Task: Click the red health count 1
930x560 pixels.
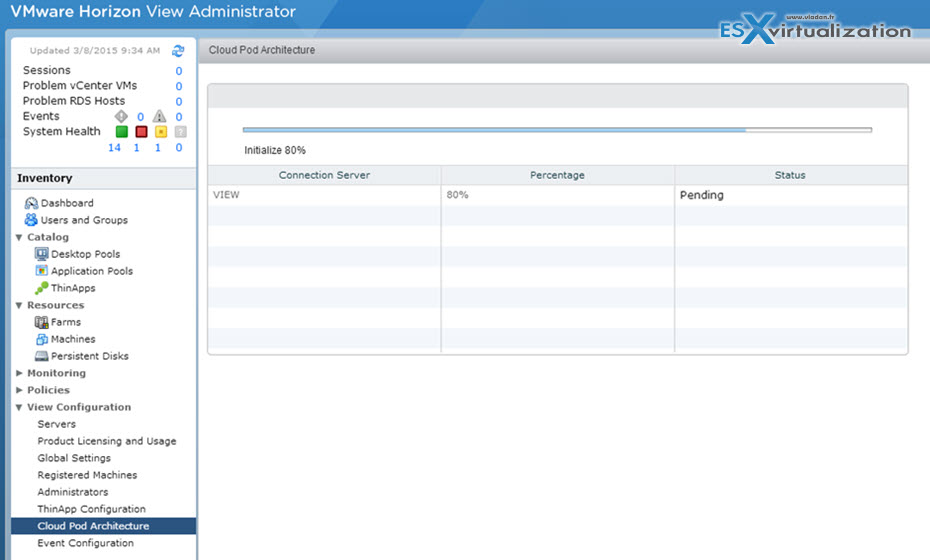Action: click(x=136, y=148)
